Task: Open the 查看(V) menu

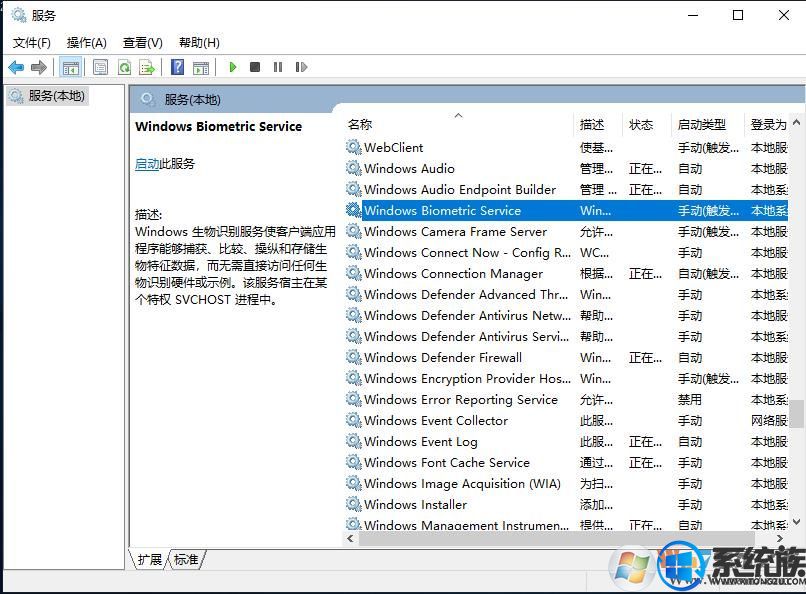Action: [142, 43]
